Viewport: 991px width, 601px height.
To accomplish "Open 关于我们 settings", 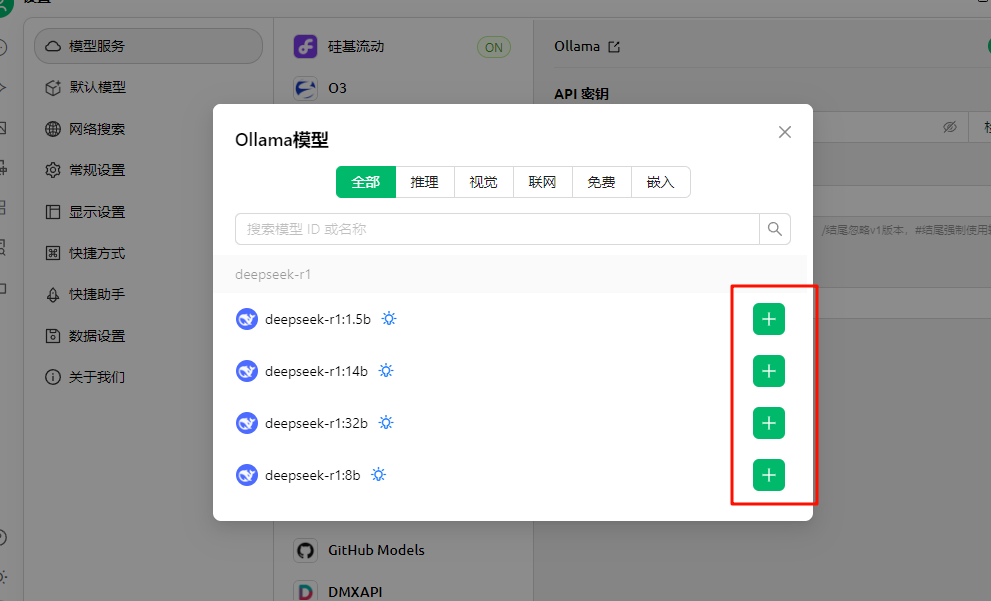I will 149,377.
